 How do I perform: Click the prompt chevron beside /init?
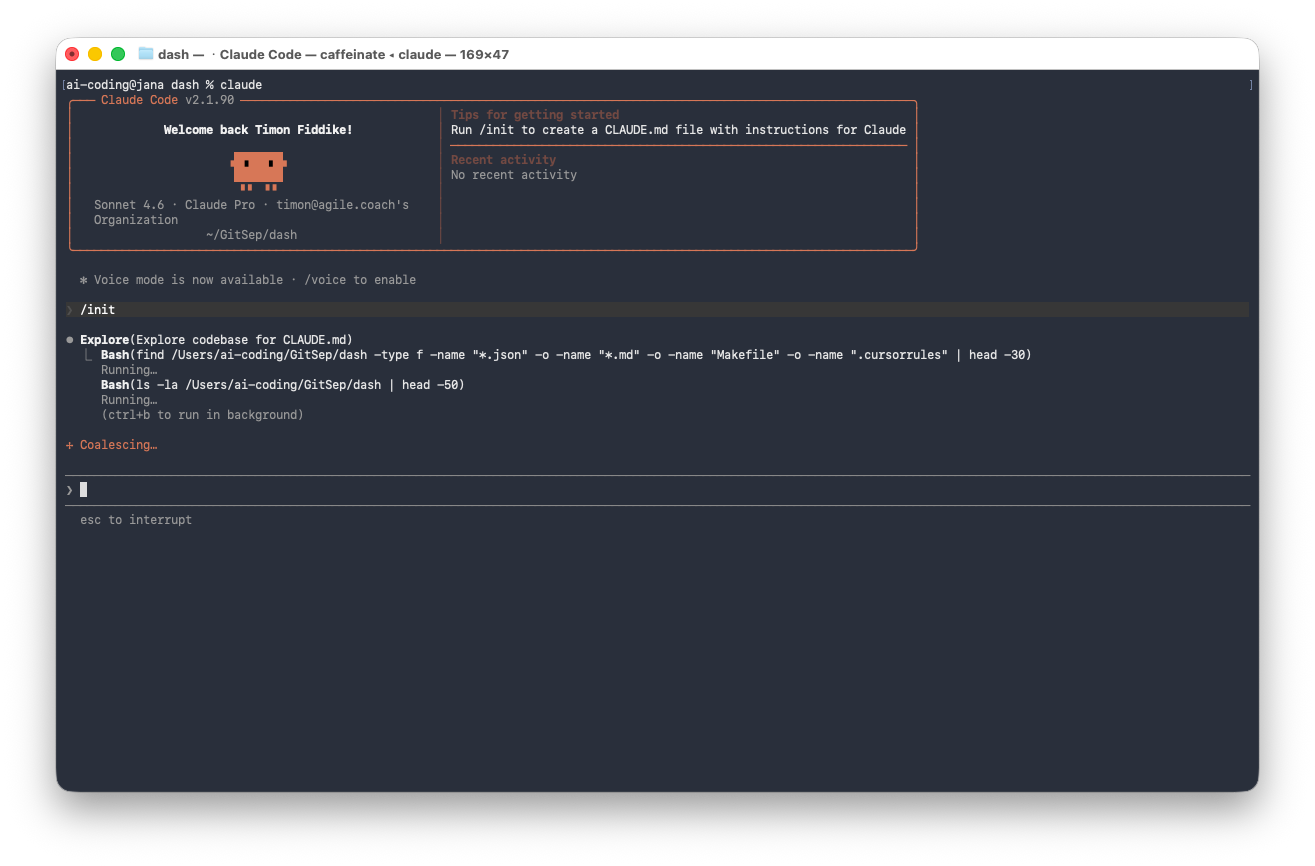point(69,310)
